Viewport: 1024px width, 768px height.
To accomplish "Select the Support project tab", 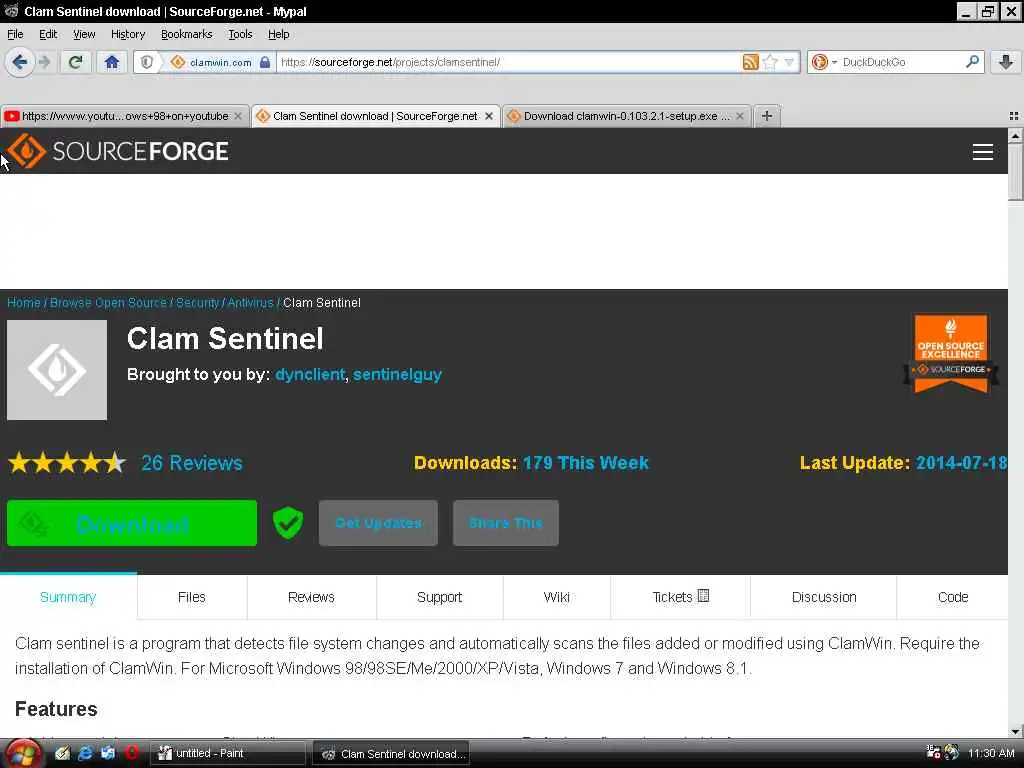I will pos(440,597).
